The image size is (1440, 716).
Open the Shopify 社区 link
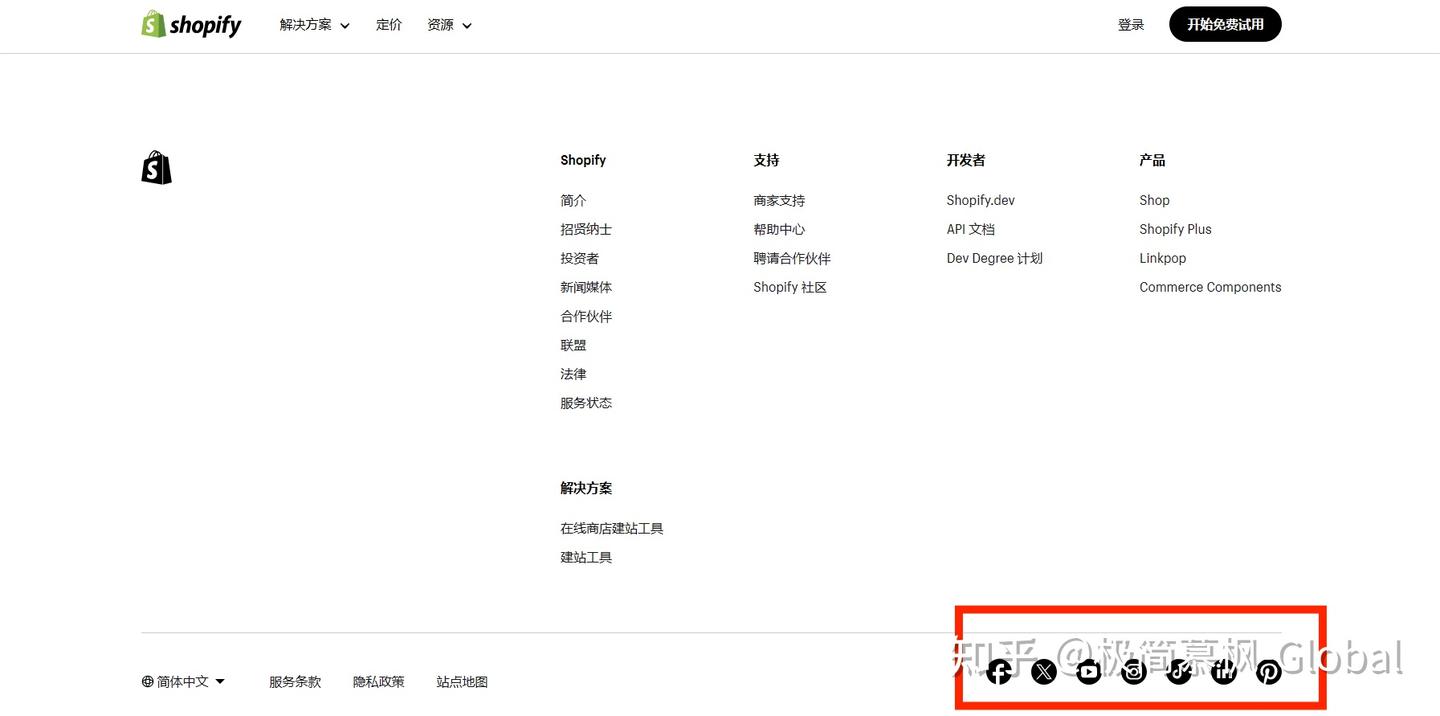coord(790,288)
